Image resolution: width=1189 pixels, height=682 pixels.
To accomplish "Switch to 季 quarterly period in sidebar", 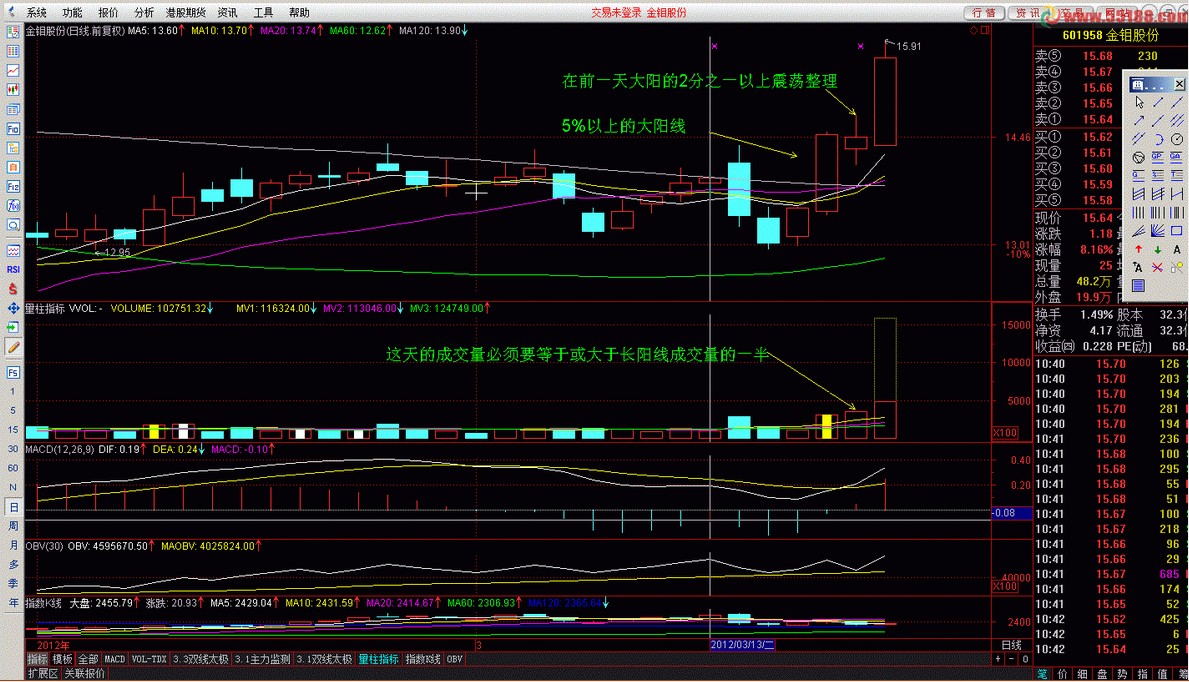I will (x=13, y=583).
